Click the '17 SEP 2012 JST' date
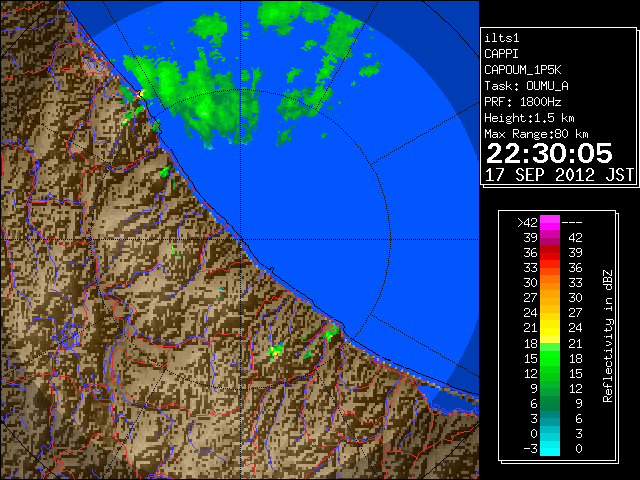Image resolution: width=640 pixels, height=480 pixels. coord(559,175)
